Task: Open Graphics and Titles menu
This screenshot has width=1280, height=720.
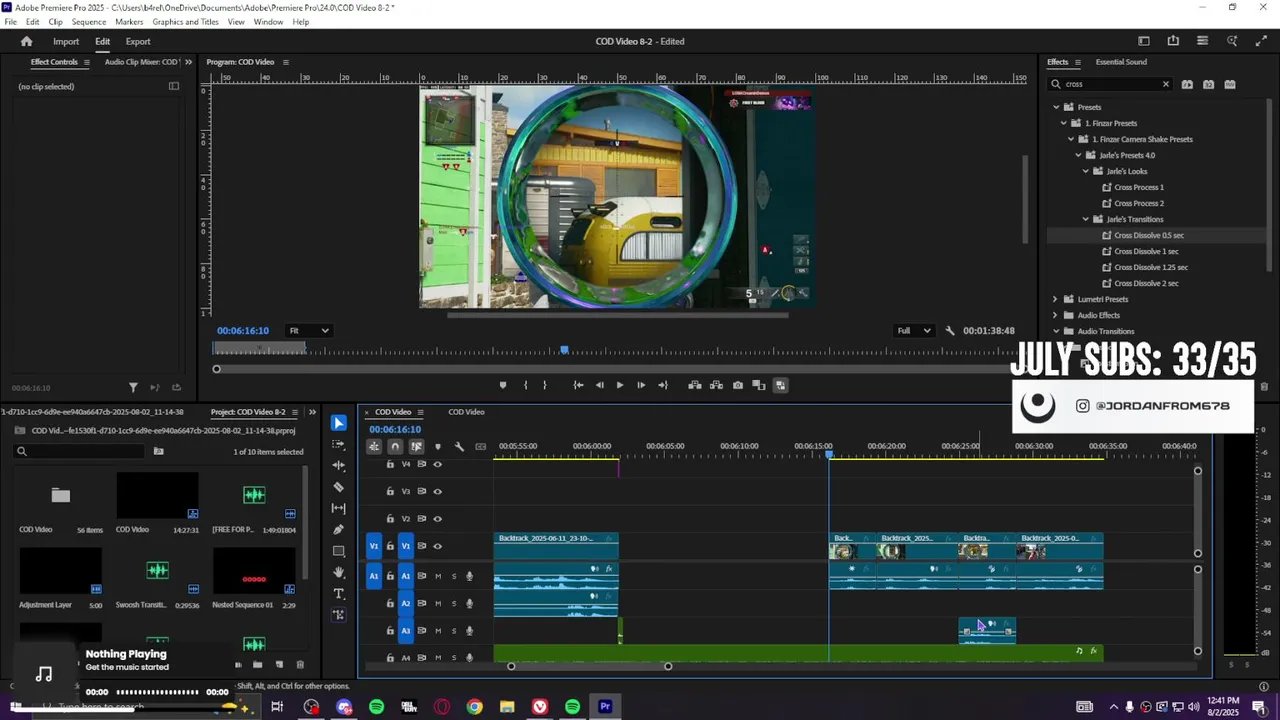Action: [185, 22]
